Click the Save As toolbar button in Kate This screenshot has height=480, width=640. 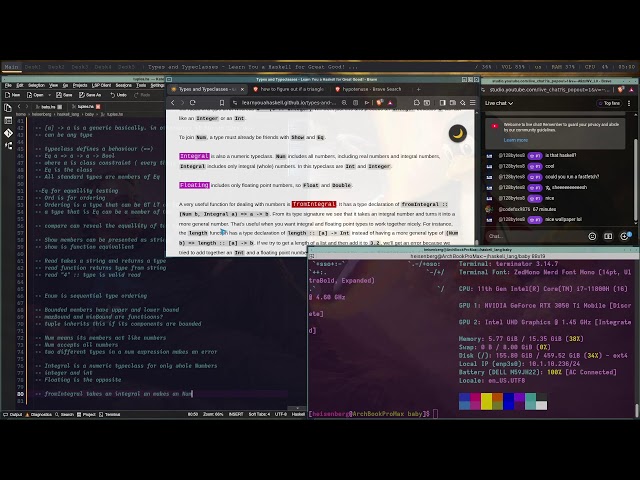[90, 95]
